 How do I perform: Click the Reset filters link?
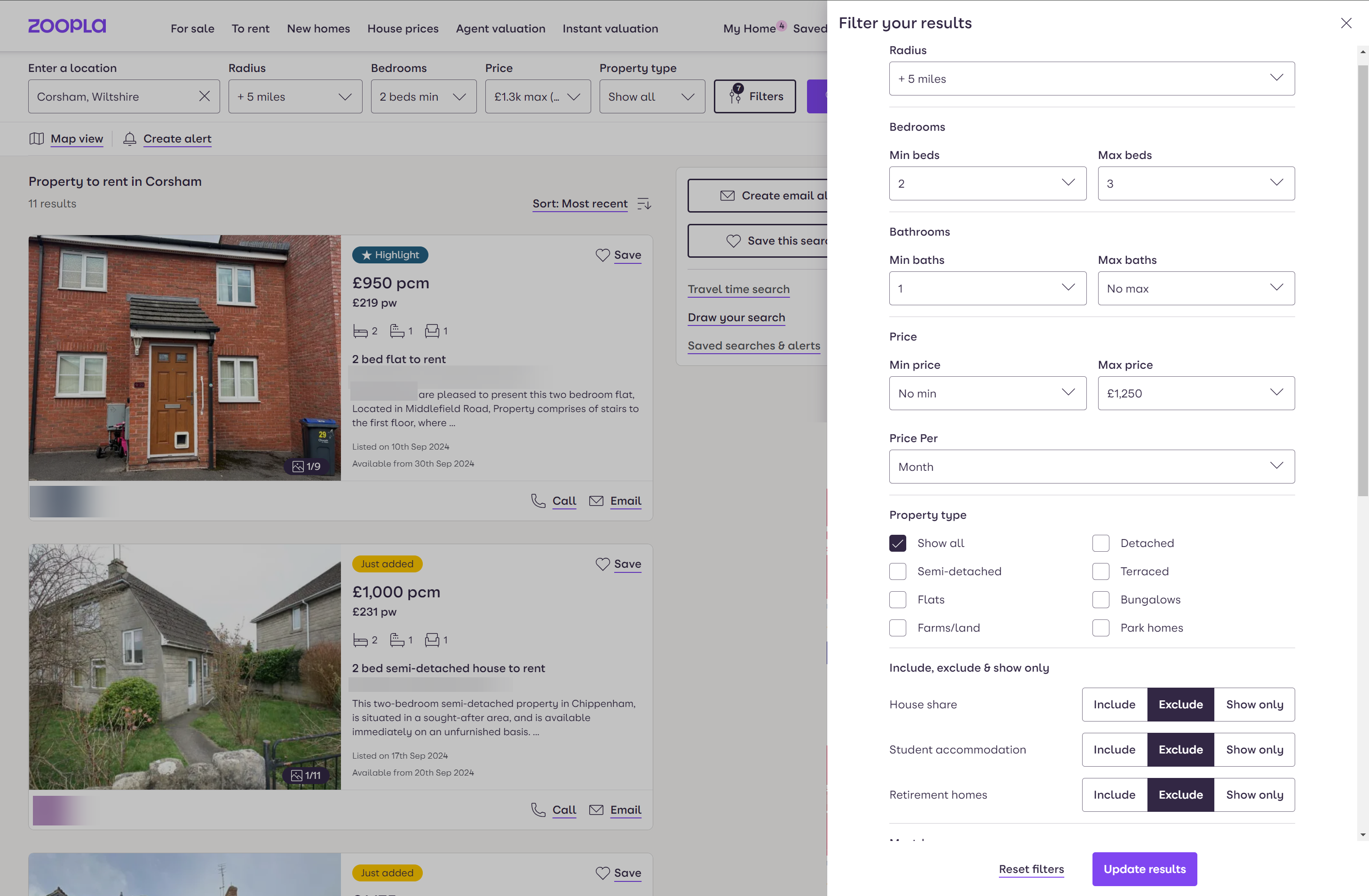(x=1031, y=869)
